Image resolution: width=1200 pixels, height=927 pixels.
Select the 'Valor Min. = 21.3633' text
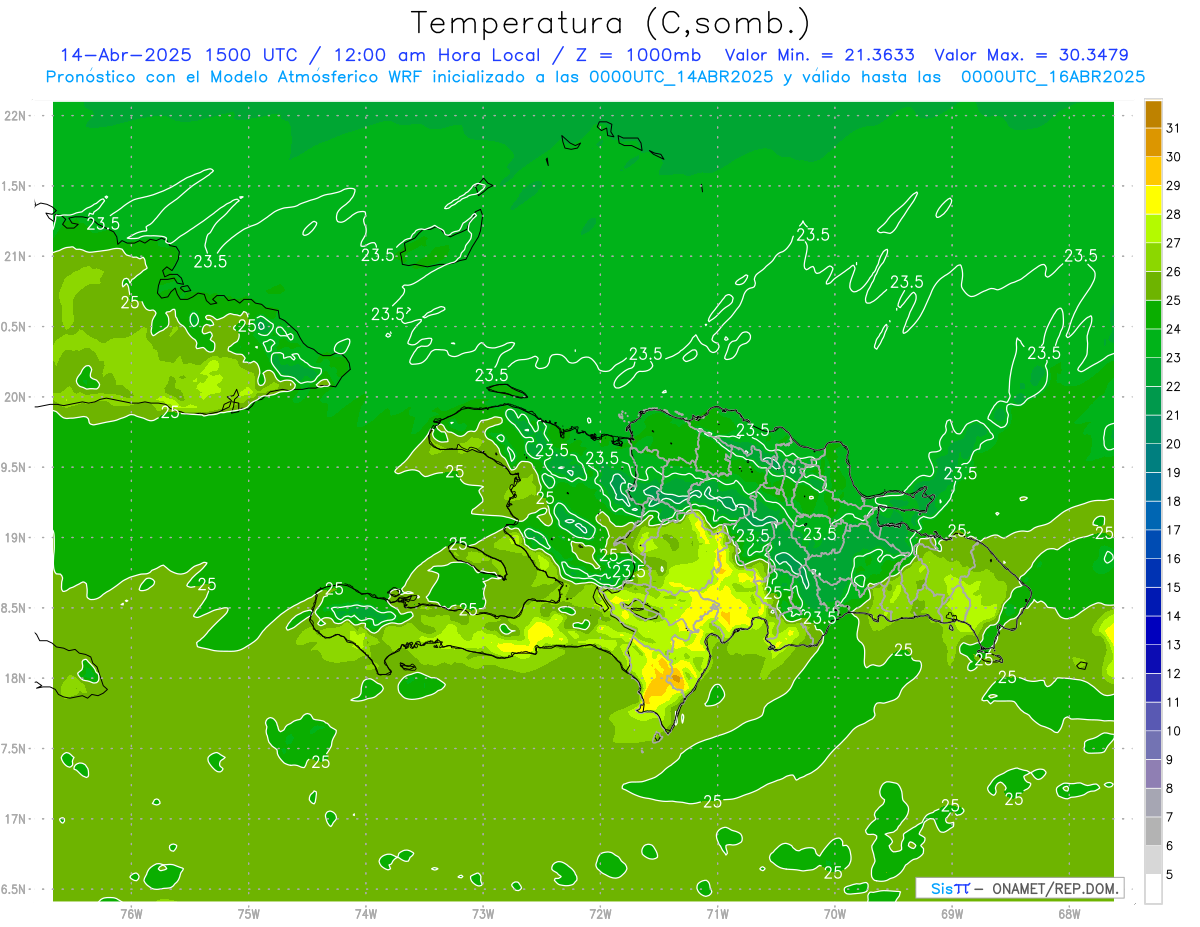click(x=818, y=55)
